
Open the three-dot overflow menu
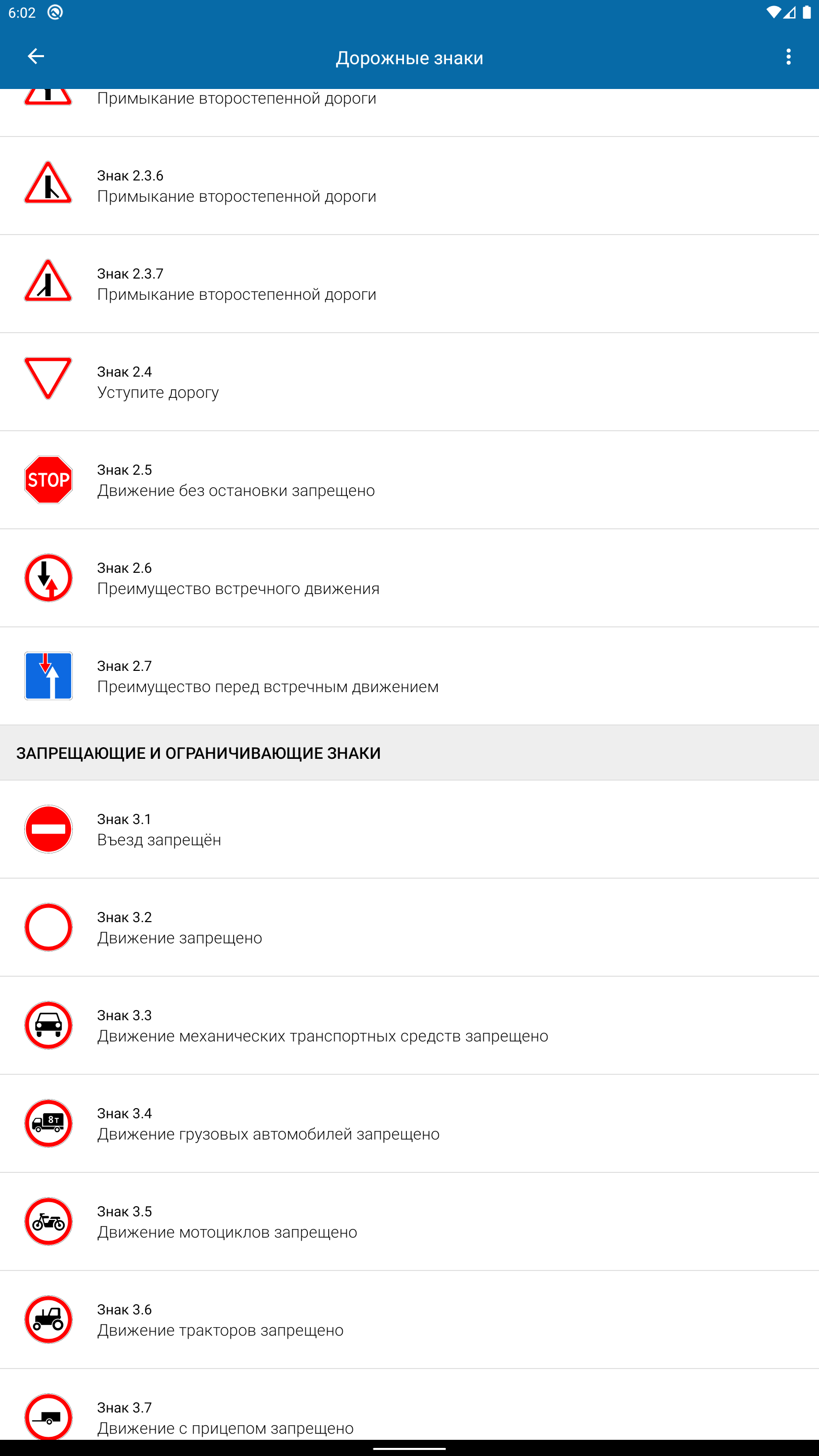tap(789, 57)
